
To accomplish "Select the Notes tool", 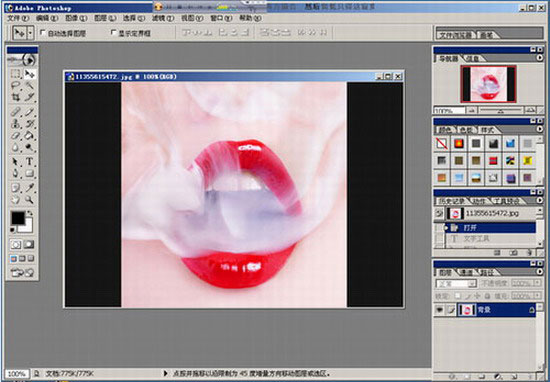I will click(15, 188).
